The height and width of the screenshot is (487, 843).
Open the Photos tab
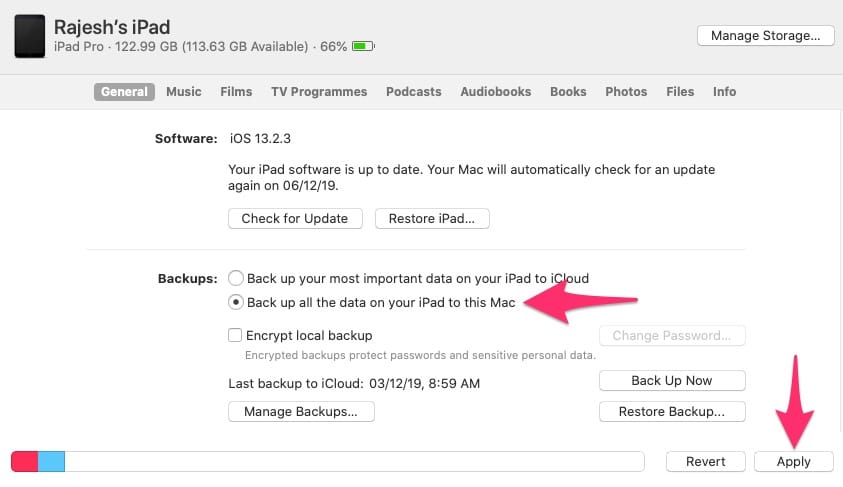[x=626, y=91]
